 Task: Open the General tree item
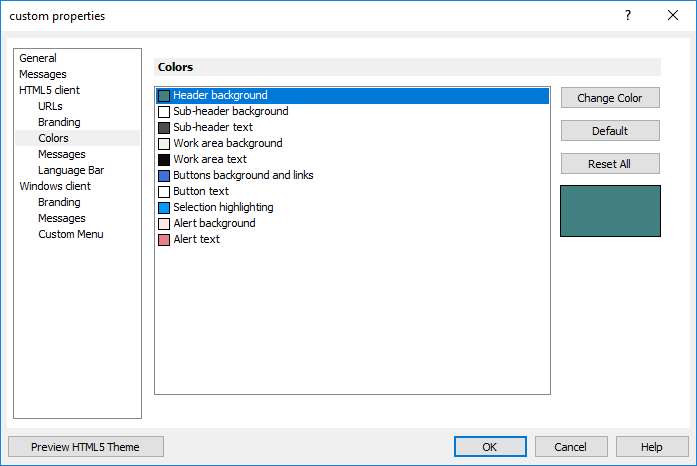pyautogui.click(x=38, y=58)
